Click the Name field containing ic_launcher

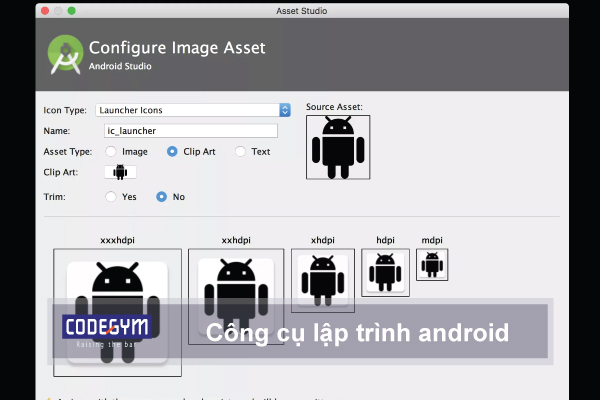coord(190,131)
